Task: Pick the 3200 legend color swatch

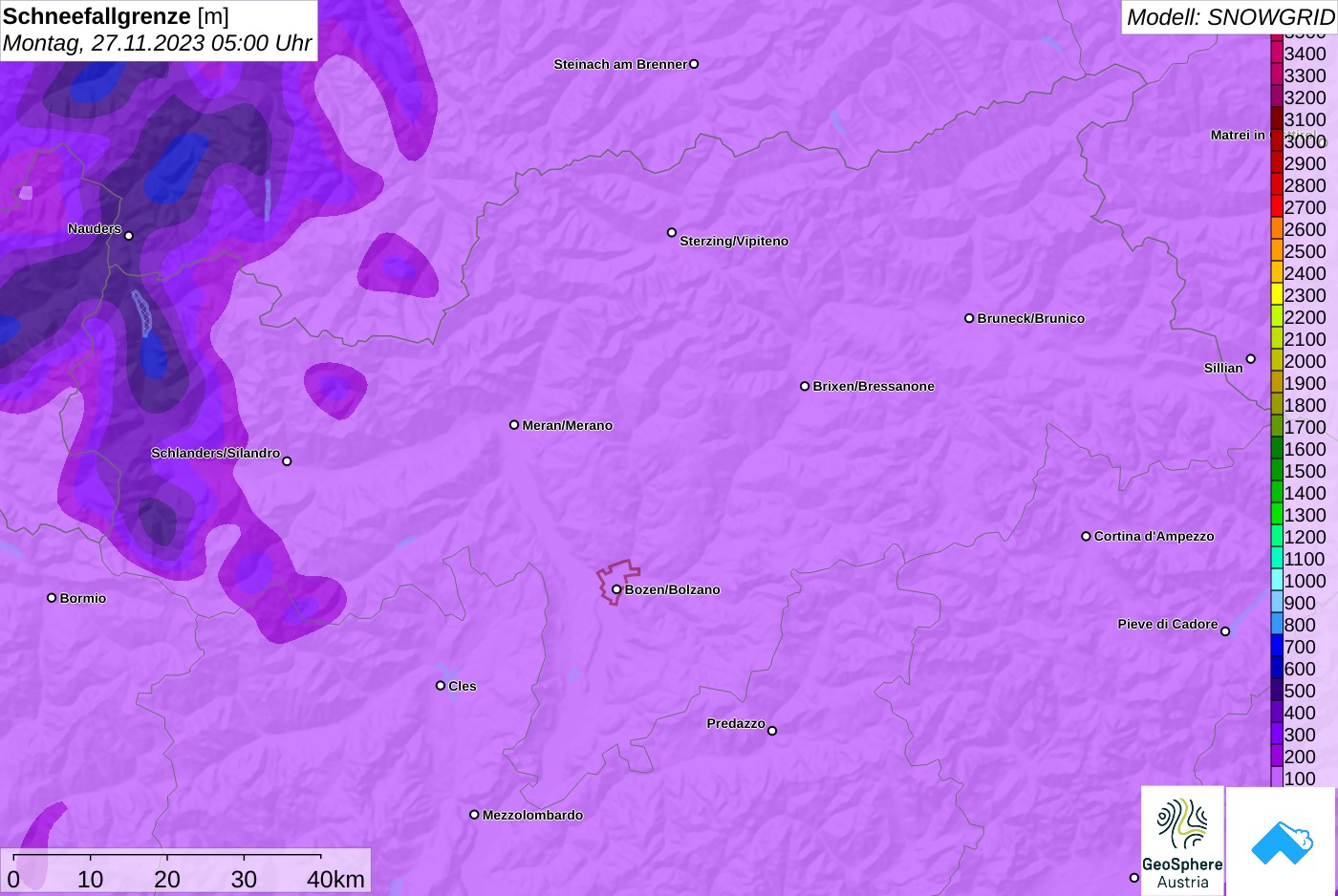Action: (1277, 97)
